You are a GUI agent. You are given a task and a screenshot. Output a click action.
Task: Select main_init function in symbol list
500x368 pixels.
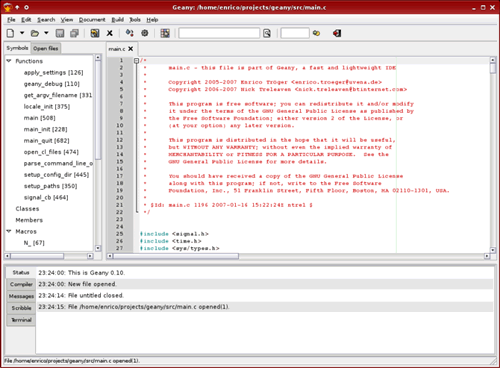coord(45,129)
